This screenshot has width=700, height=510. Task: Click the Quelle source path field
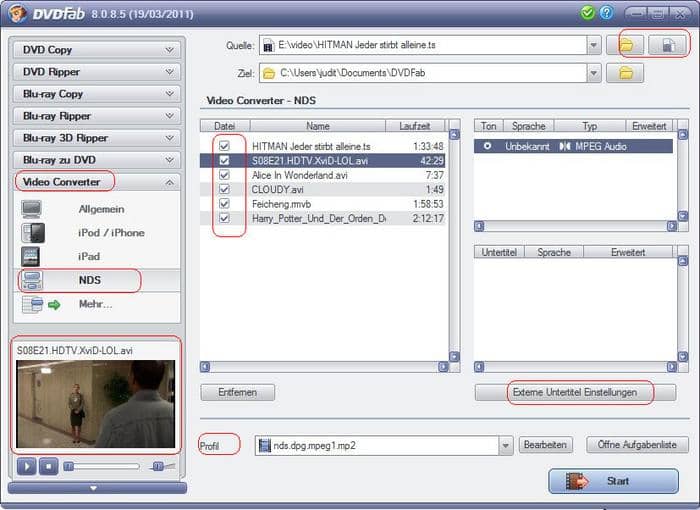(x=423, y=45)
